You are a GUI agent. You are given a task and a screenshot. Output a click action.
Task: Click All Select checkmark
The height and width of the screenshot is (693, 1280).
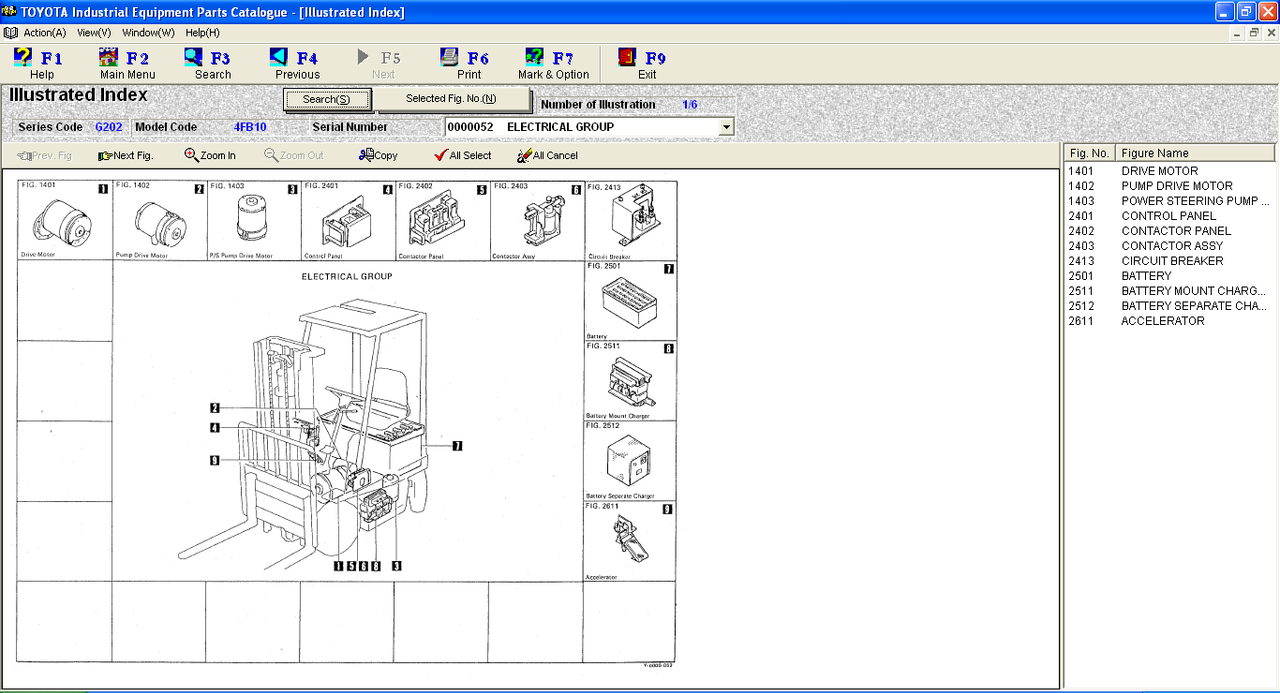click(462, 156)
